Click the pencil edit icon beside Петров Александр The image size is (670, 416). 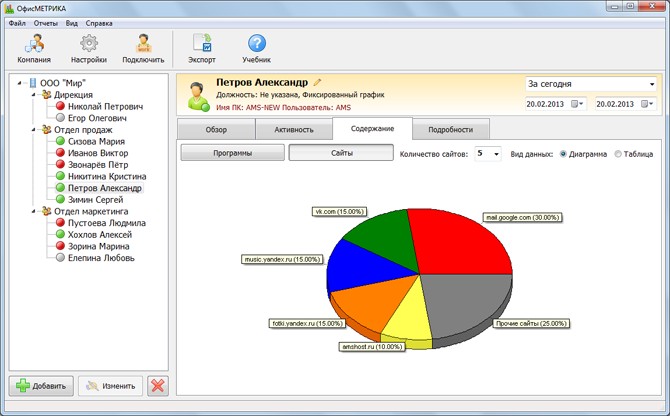point(317,82)
